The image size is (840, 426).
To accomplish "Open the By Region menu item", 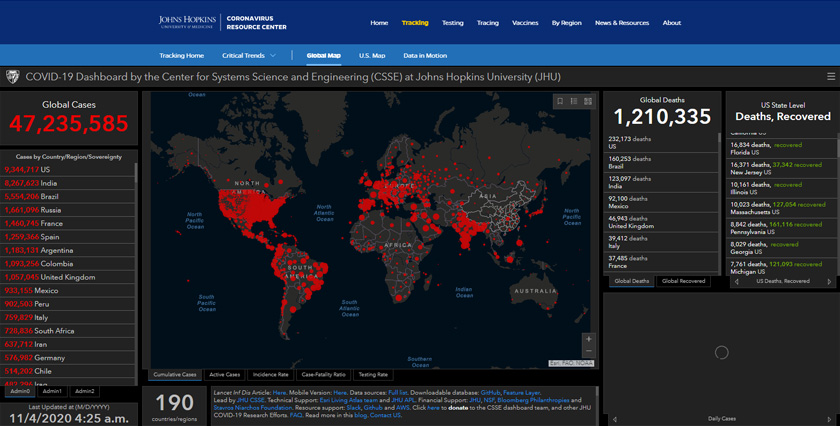I will click(x=567, y=22).
